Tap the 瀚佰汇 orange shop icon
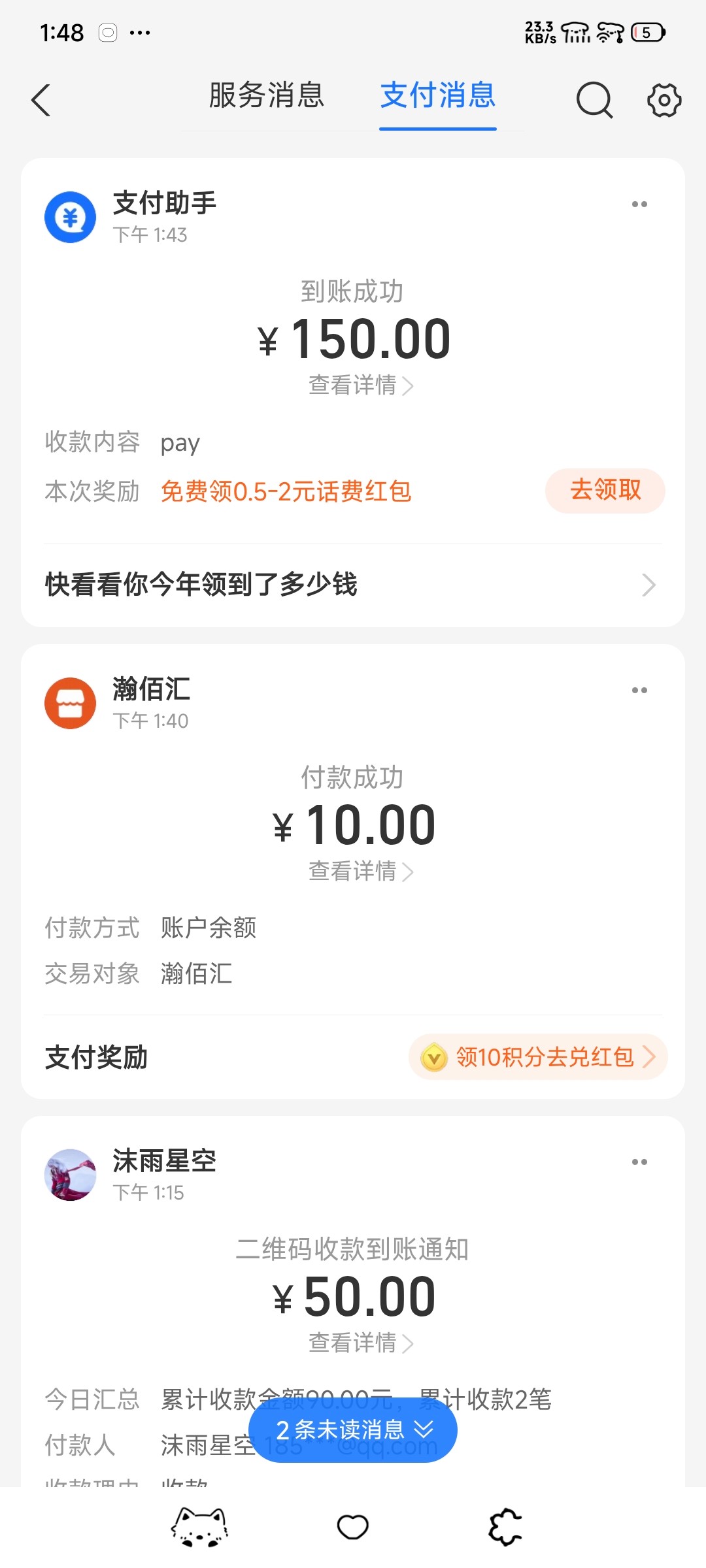706x1568 pixels. tap(70, 703)
